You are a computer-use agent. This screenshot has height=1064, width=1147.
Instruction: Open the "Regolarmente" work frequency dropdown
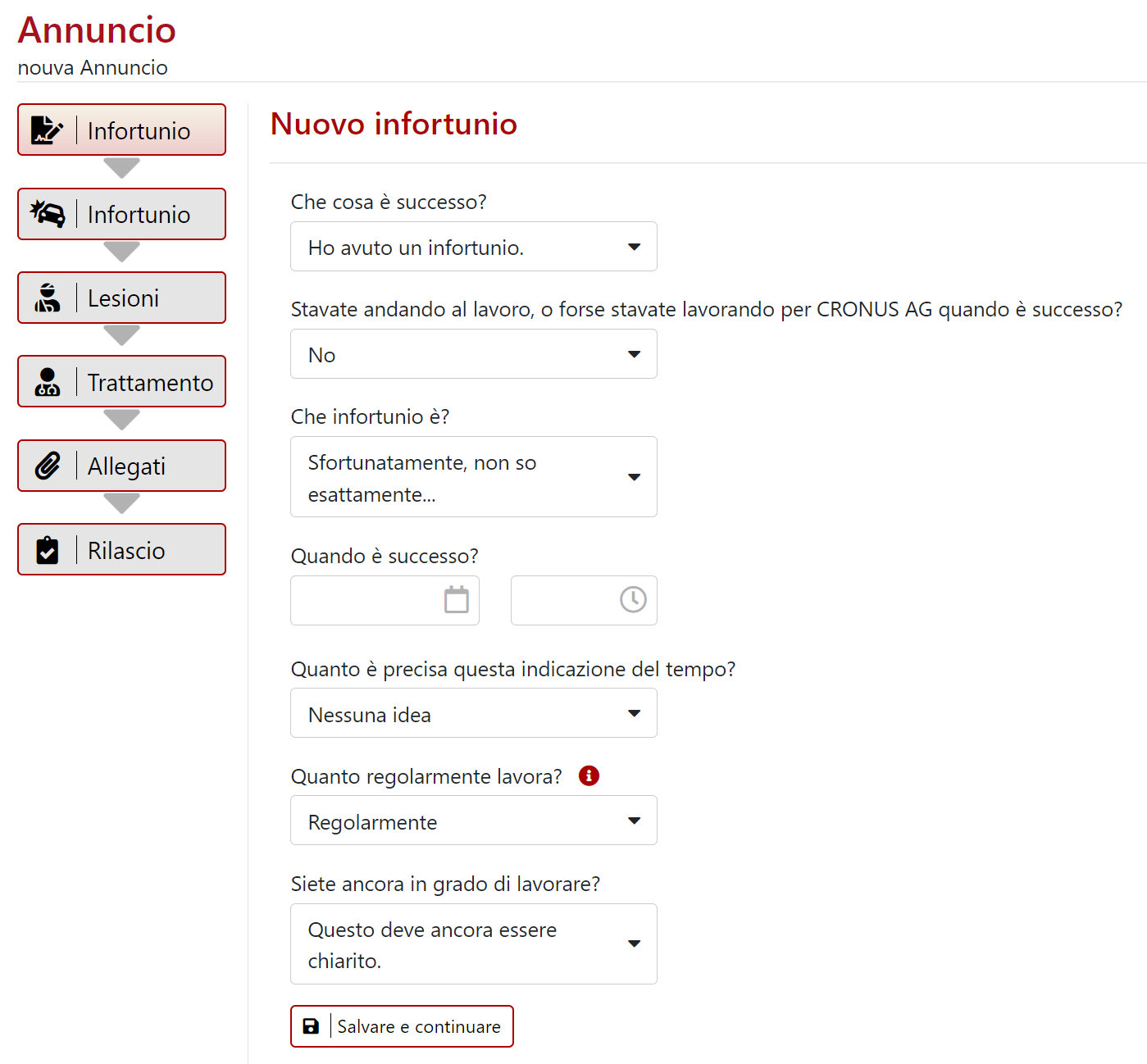(x=473, y=821)
